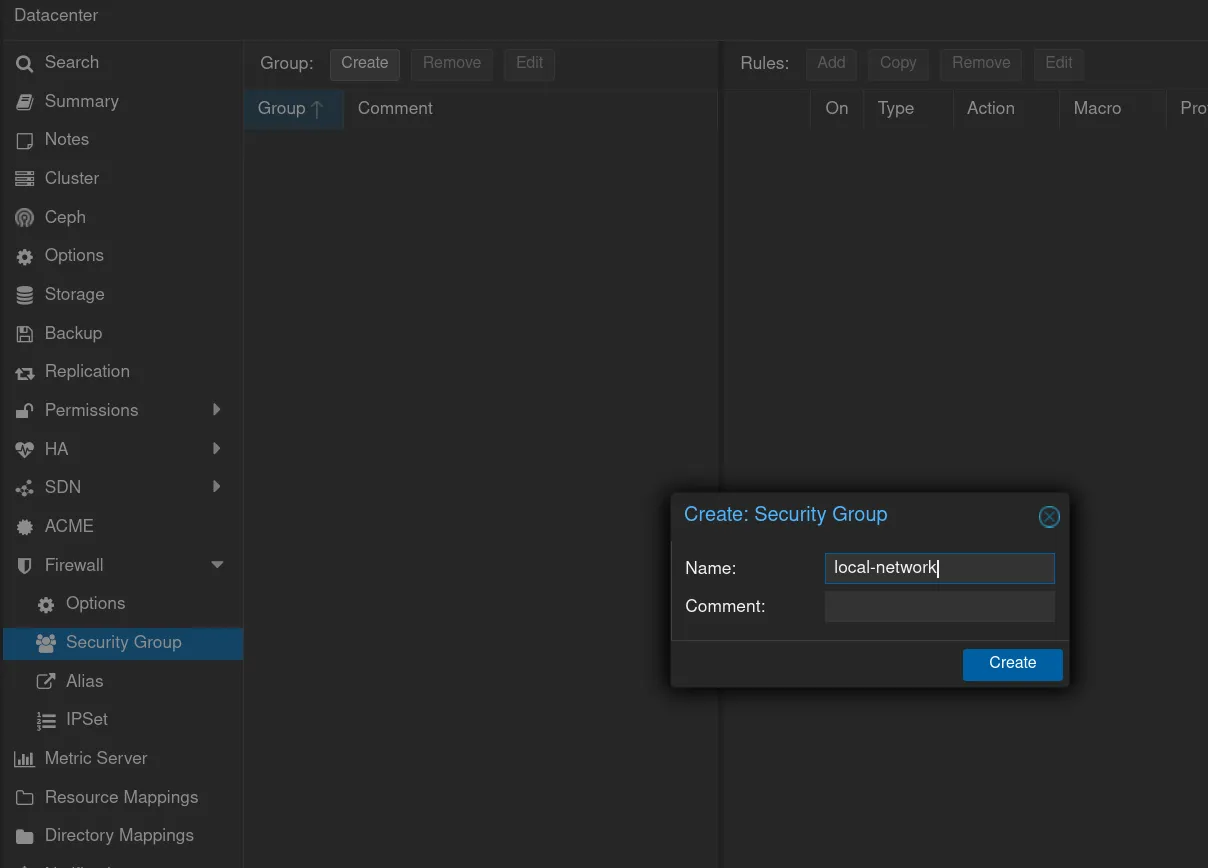1208x868 pixels.
Task: Expand the SDN submenu arrow
Action: [217, 487]
